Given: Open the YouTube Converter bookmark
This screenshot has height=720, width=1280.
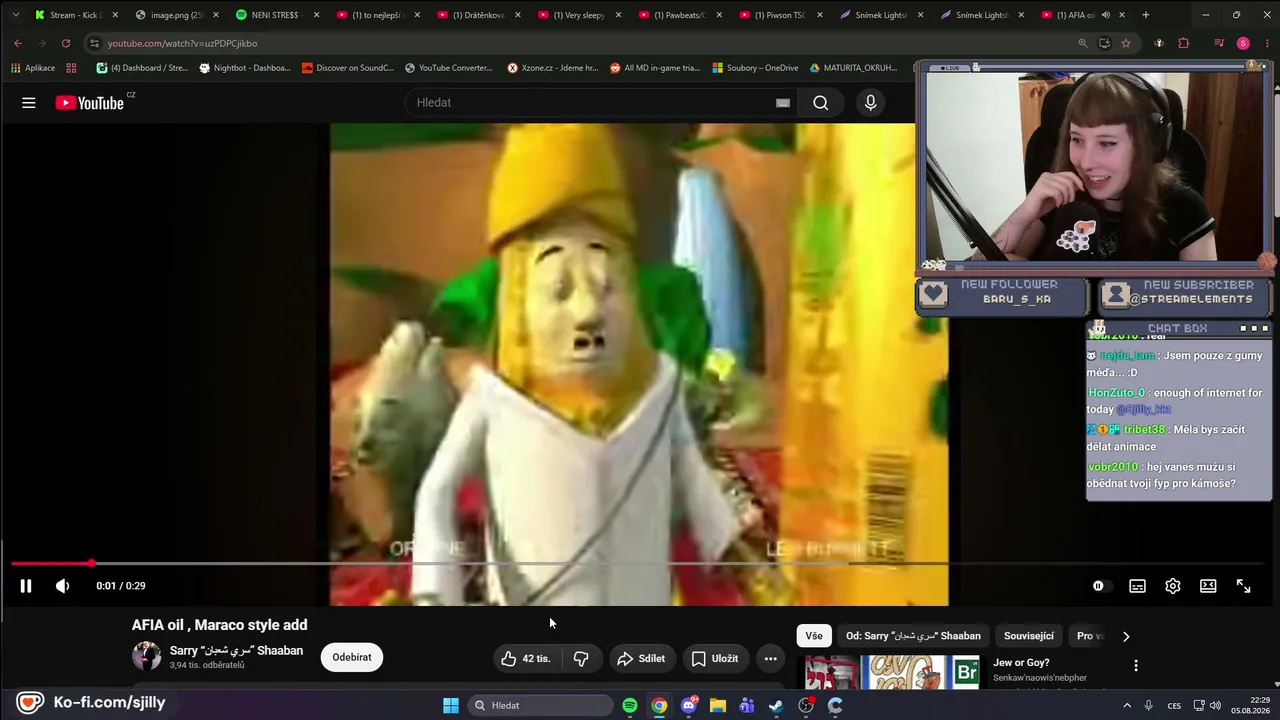Looking at the screenshot, I should click(x=449, y=68).
